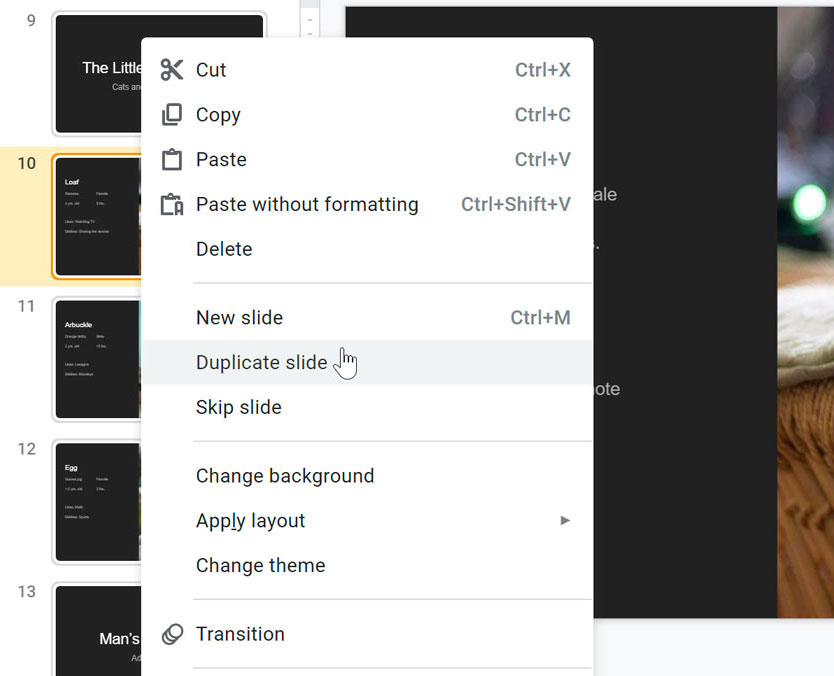
Task: Choose Delete from the context menu
Action: pos(223,249)
